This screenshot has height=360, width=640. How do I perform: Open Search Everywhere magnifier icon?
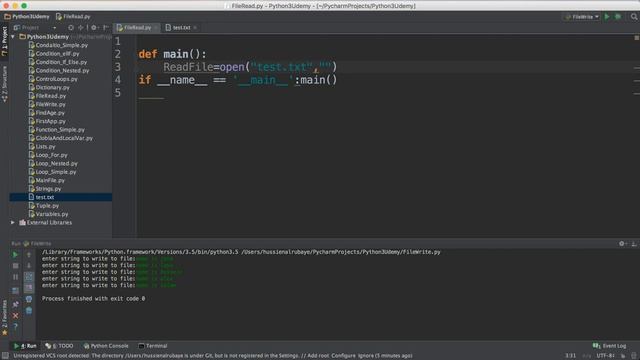pos(634,17)
